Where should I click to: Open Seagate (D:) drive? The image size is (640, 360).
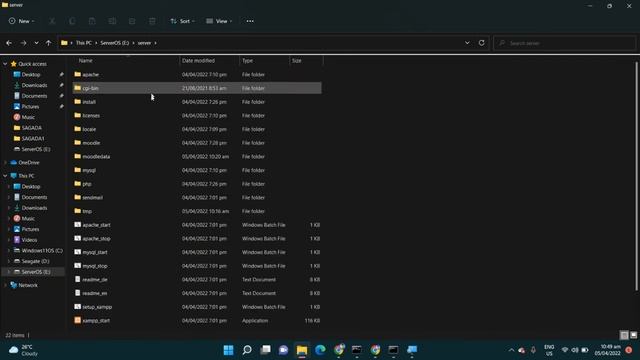click(35, 261)
